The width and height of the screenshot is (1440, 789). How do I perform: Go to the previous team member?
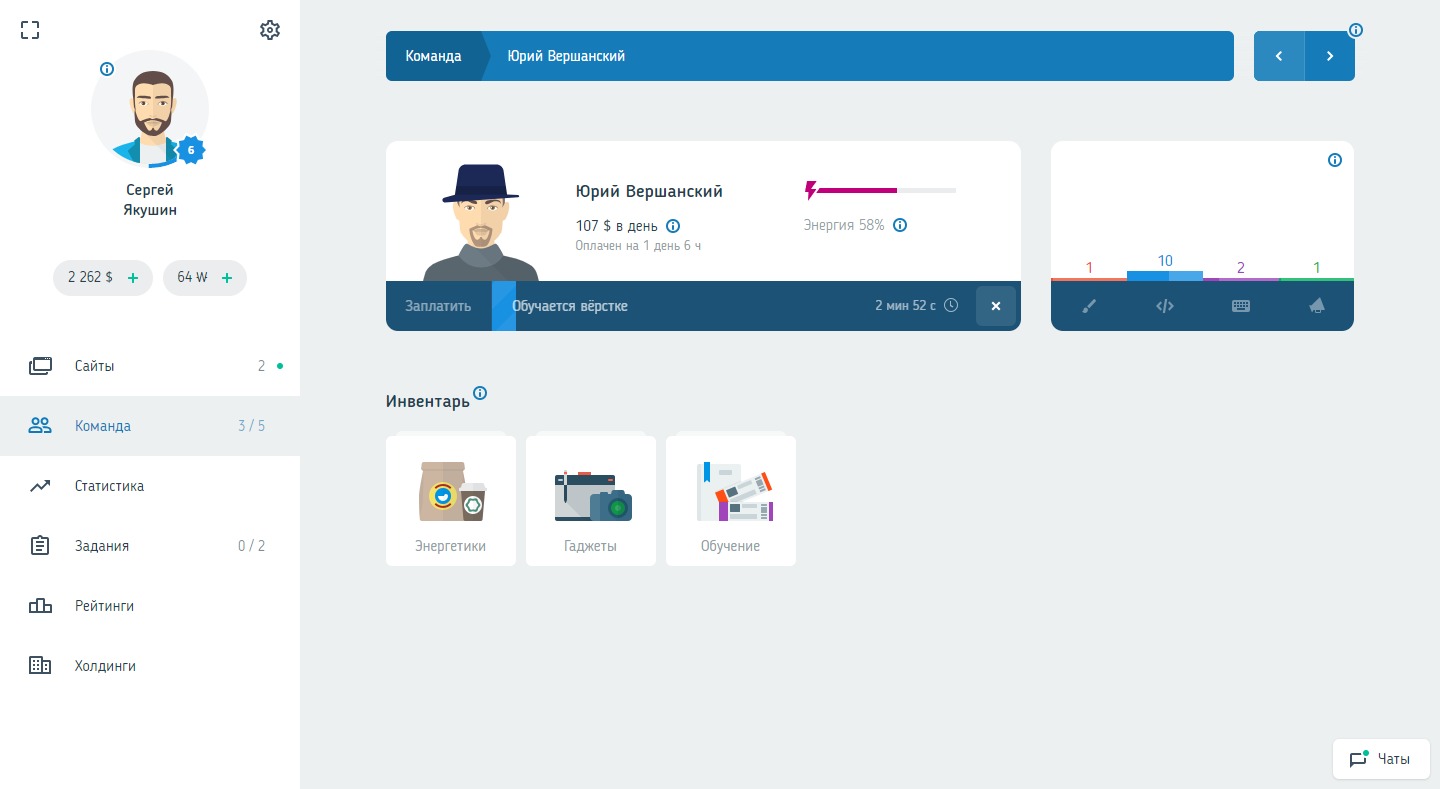click(x=1279, y=56)
